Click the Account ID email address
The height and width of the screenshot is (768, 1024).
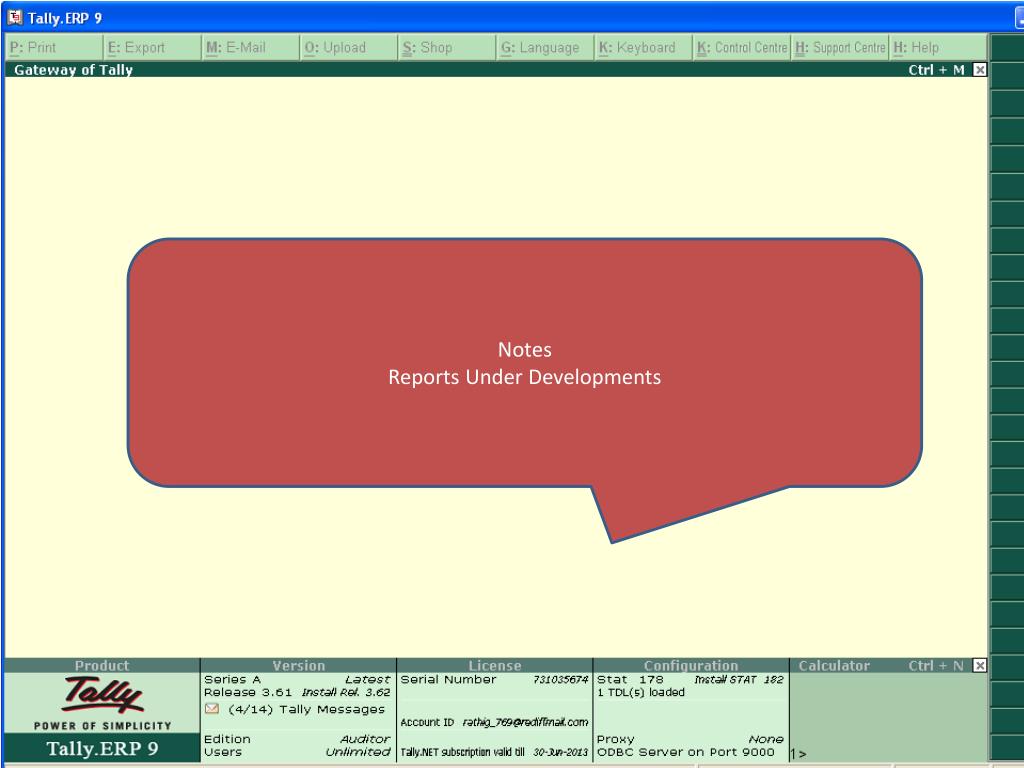(525, 722)
